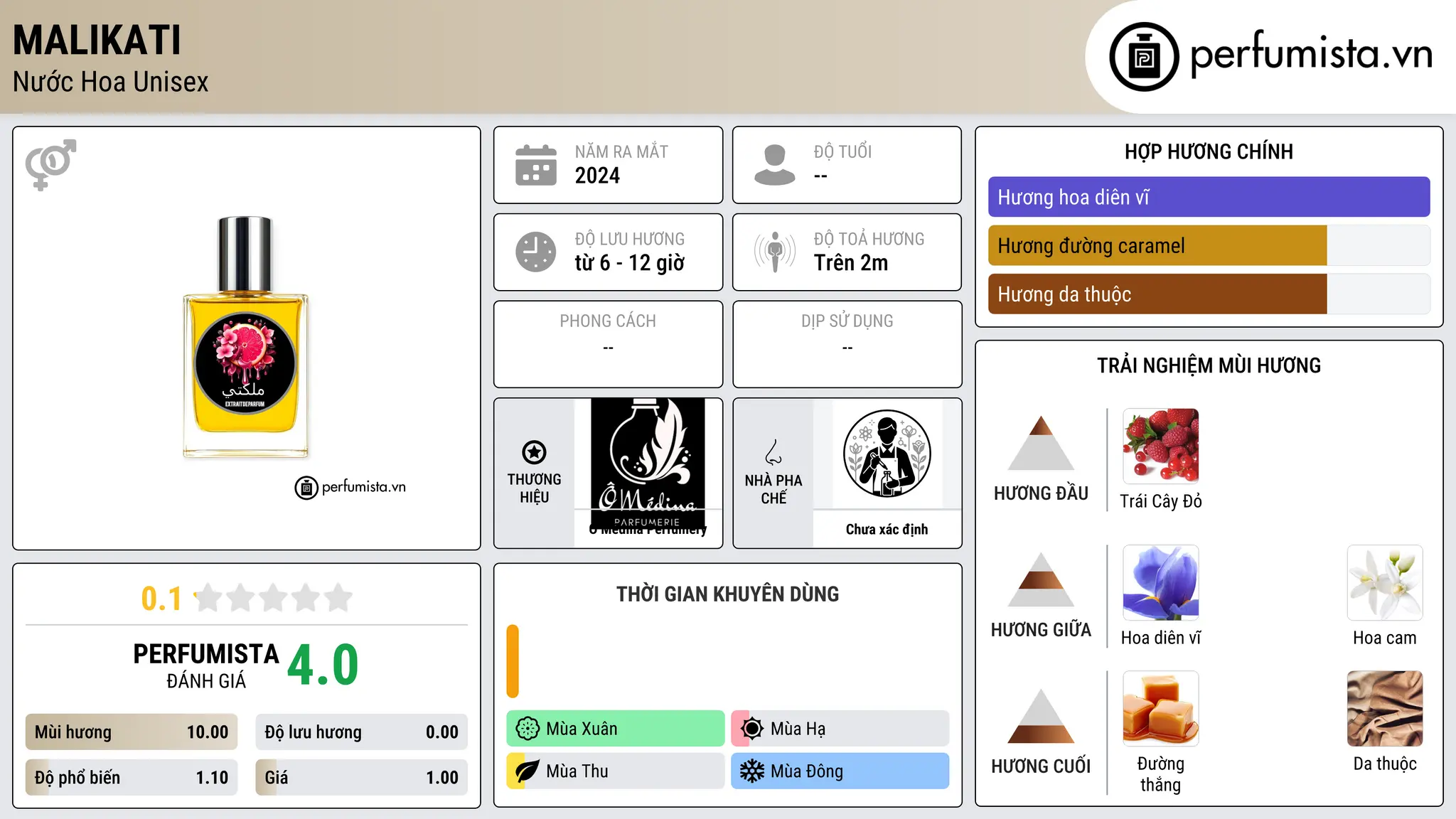Click the person icon beside Độ Tuổi
This screenshot has height=819, width=1456.
pos(774,165)
